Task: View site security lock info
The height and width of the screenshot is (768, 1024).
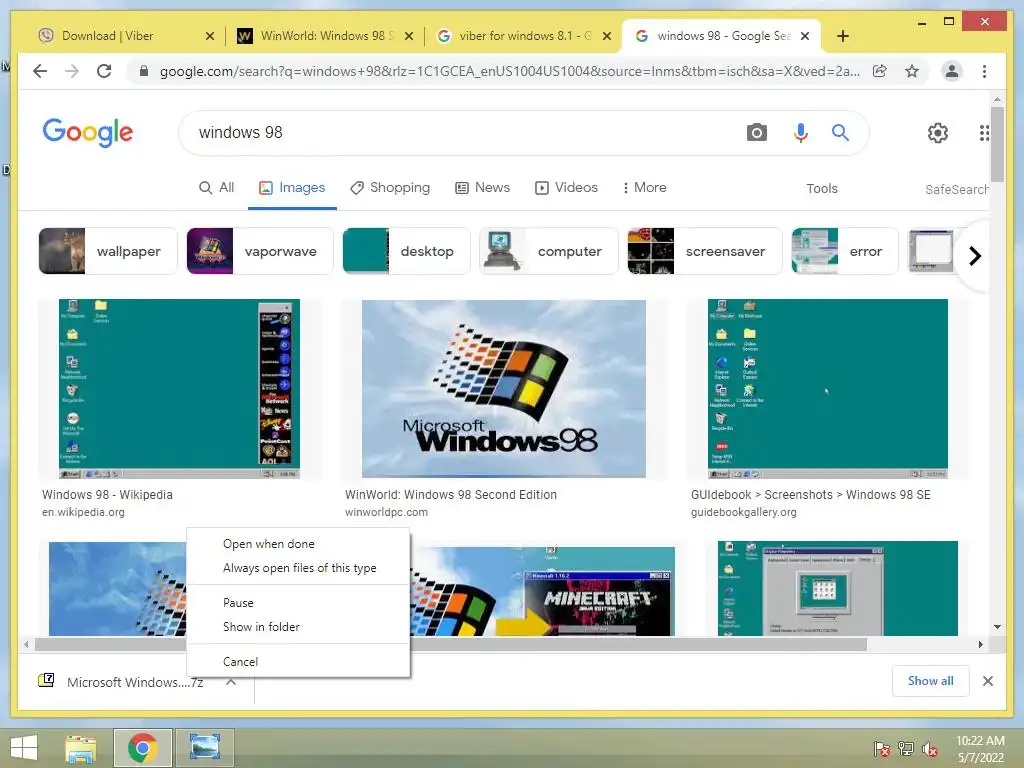Action: pyautogui.click(x=144, y=71)
